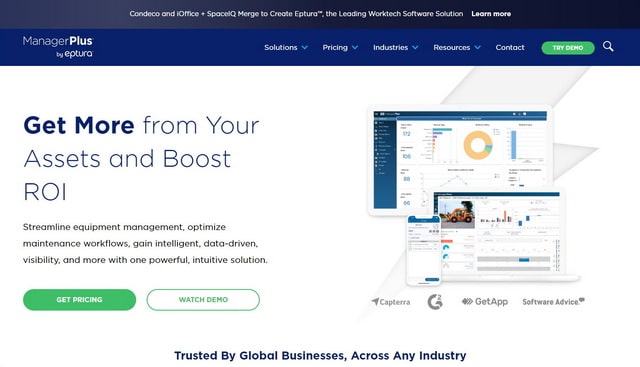This screenshot has height=367, width=640.
Task: Open the Resources nav item
Action: click(452, 47)
